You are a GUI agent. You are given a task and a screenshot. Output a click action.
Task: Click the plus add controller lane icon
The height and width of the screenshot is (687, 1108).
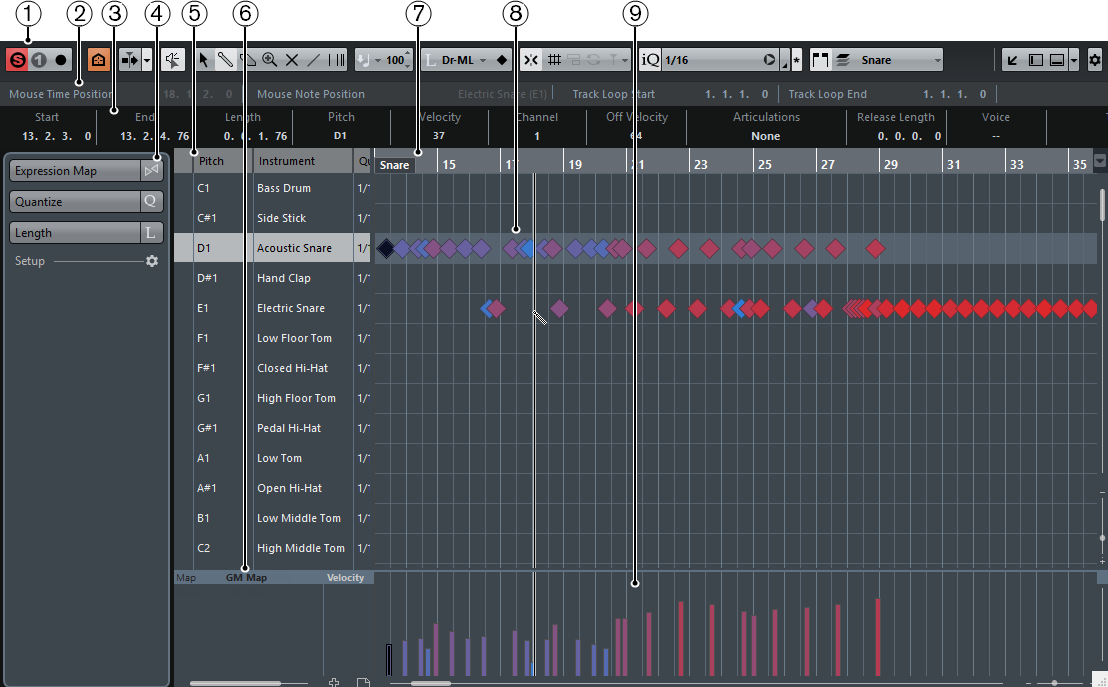334,682
